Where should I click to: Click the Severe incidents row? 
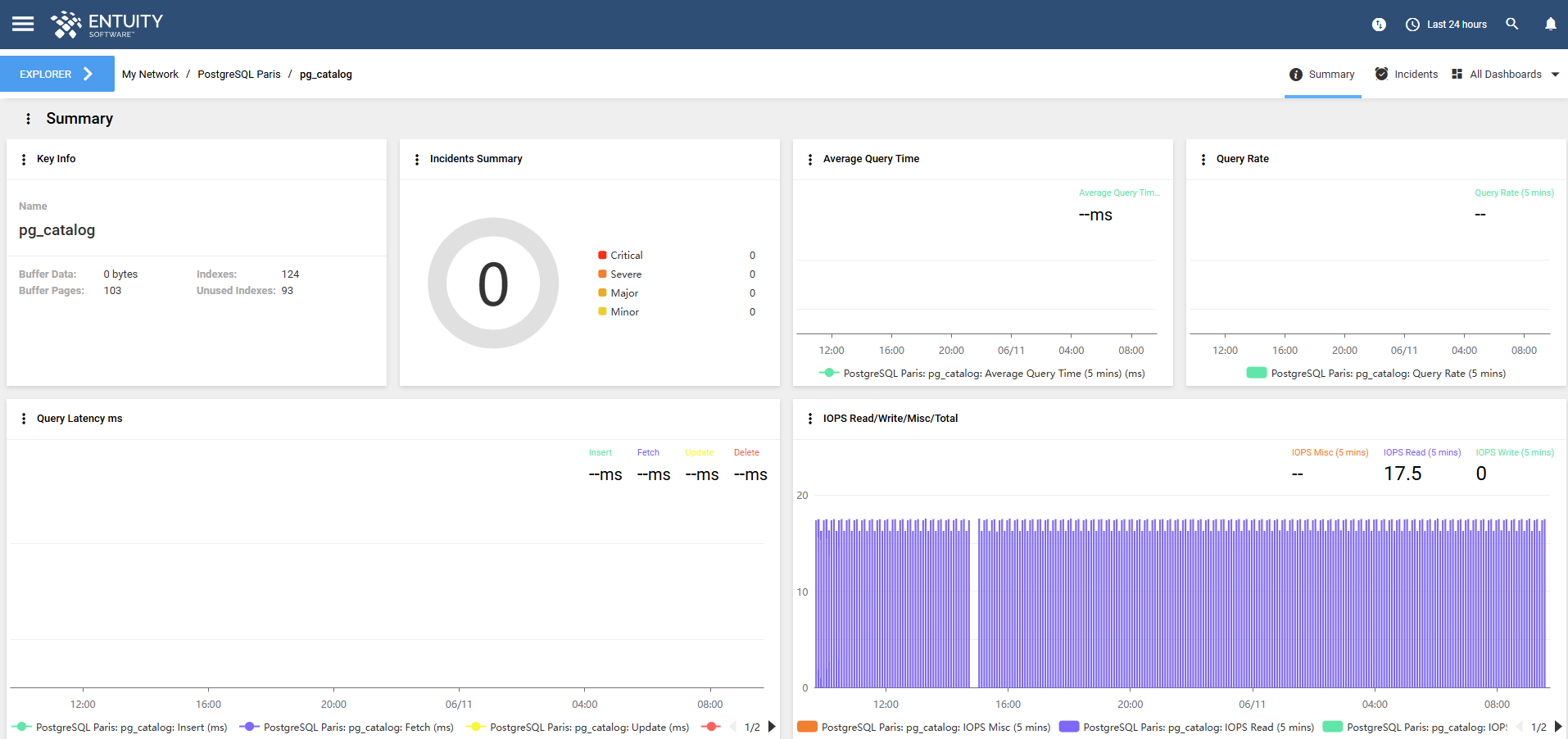pos(677,274)
